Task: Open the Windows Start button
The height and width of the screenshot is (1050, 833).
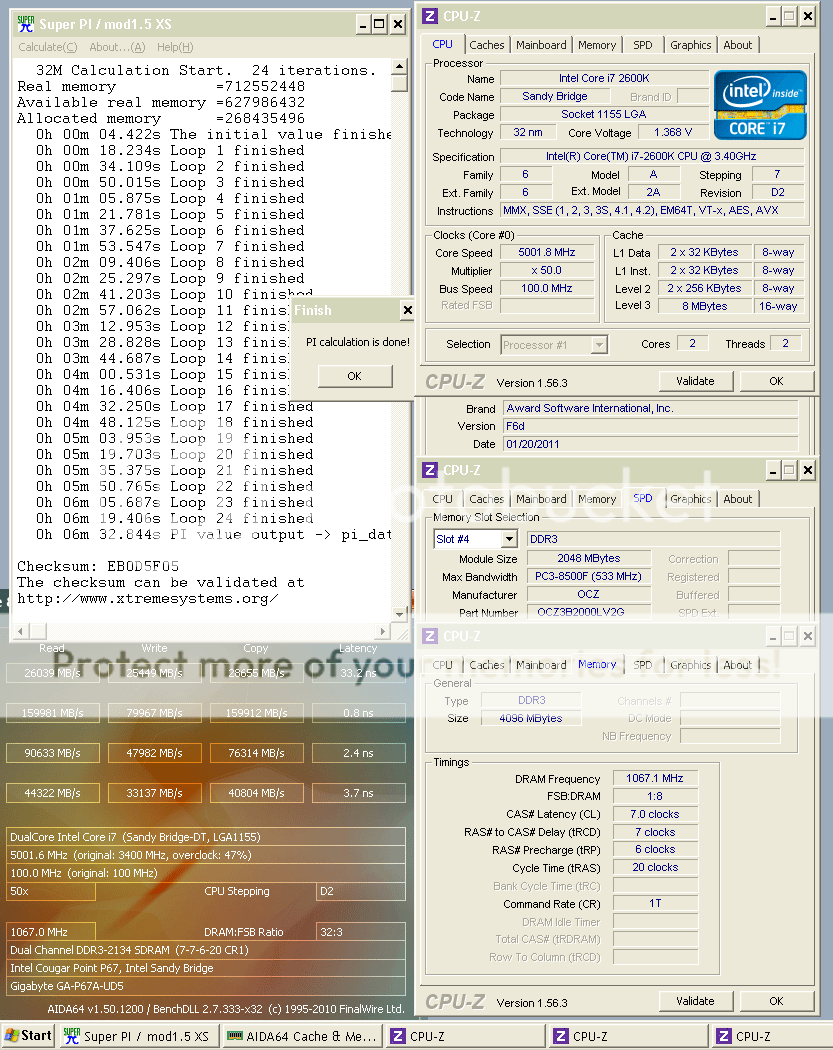Action: (27, 1035)
